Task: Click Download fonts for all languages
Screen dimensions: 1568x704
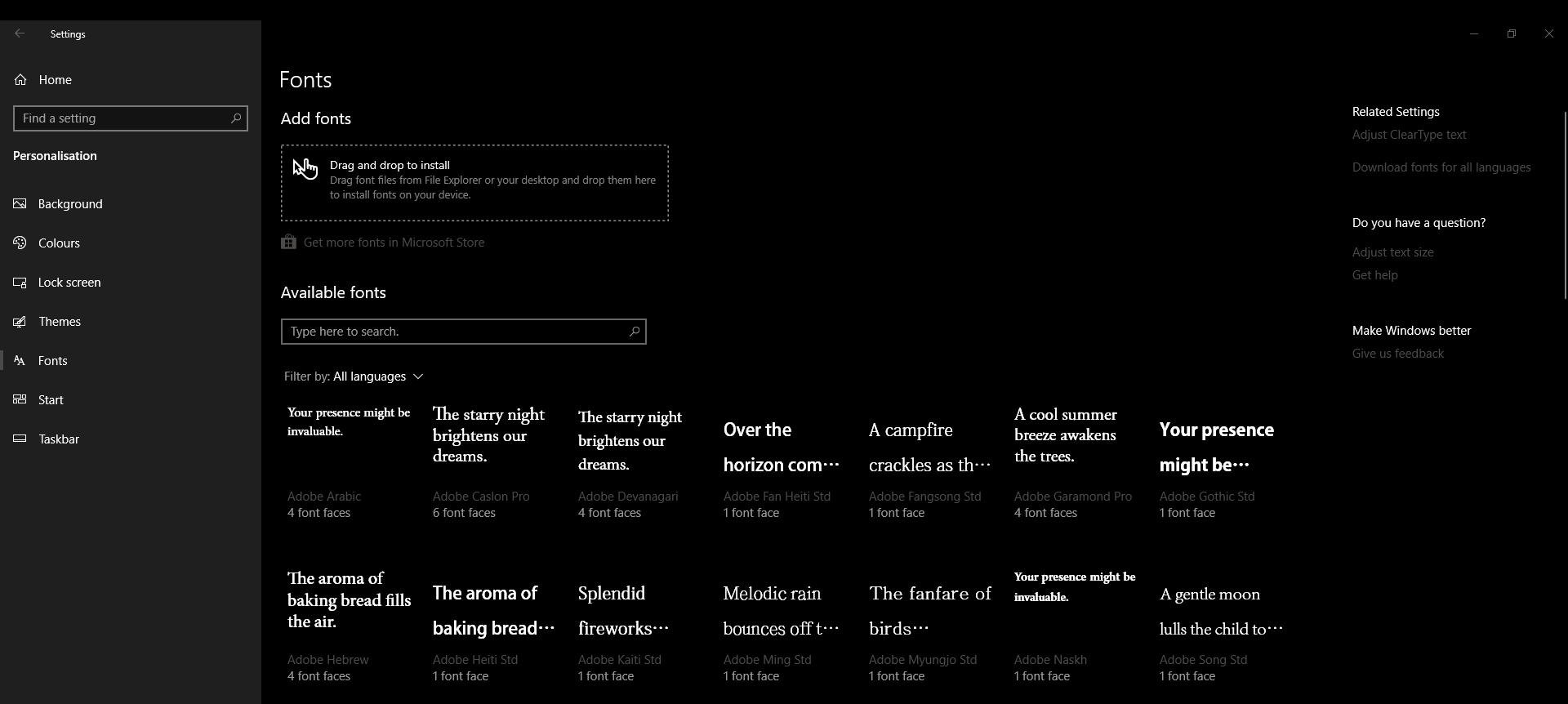Action: (x=1441, y=167)
